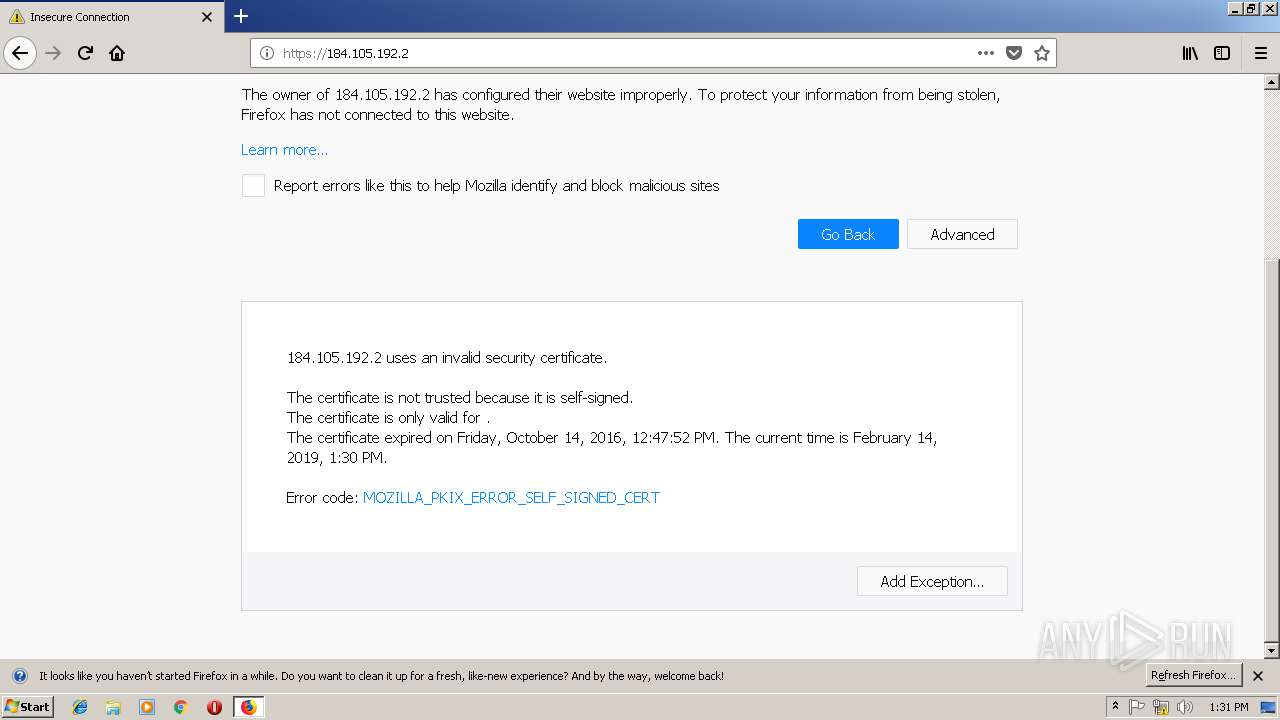Close the Insecure Connection tab

(x=207, y=17)
